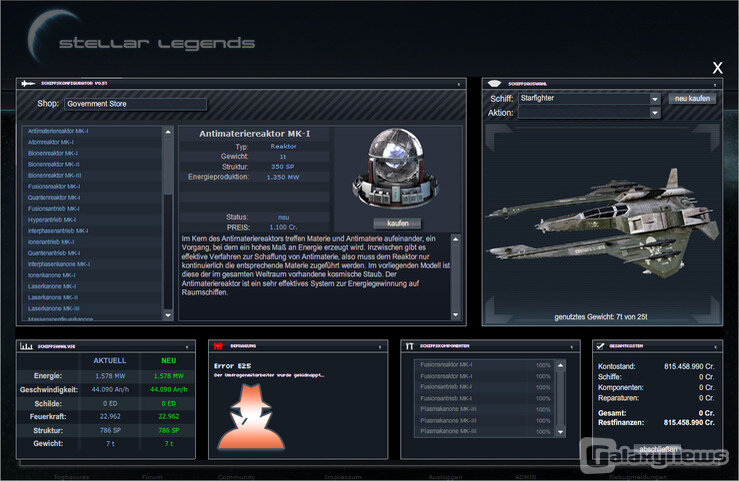Click the tools icon in Schiffskomponenten header
Image resolution: width=739 pixels, height=481 pixels.
tap(410, 346)
